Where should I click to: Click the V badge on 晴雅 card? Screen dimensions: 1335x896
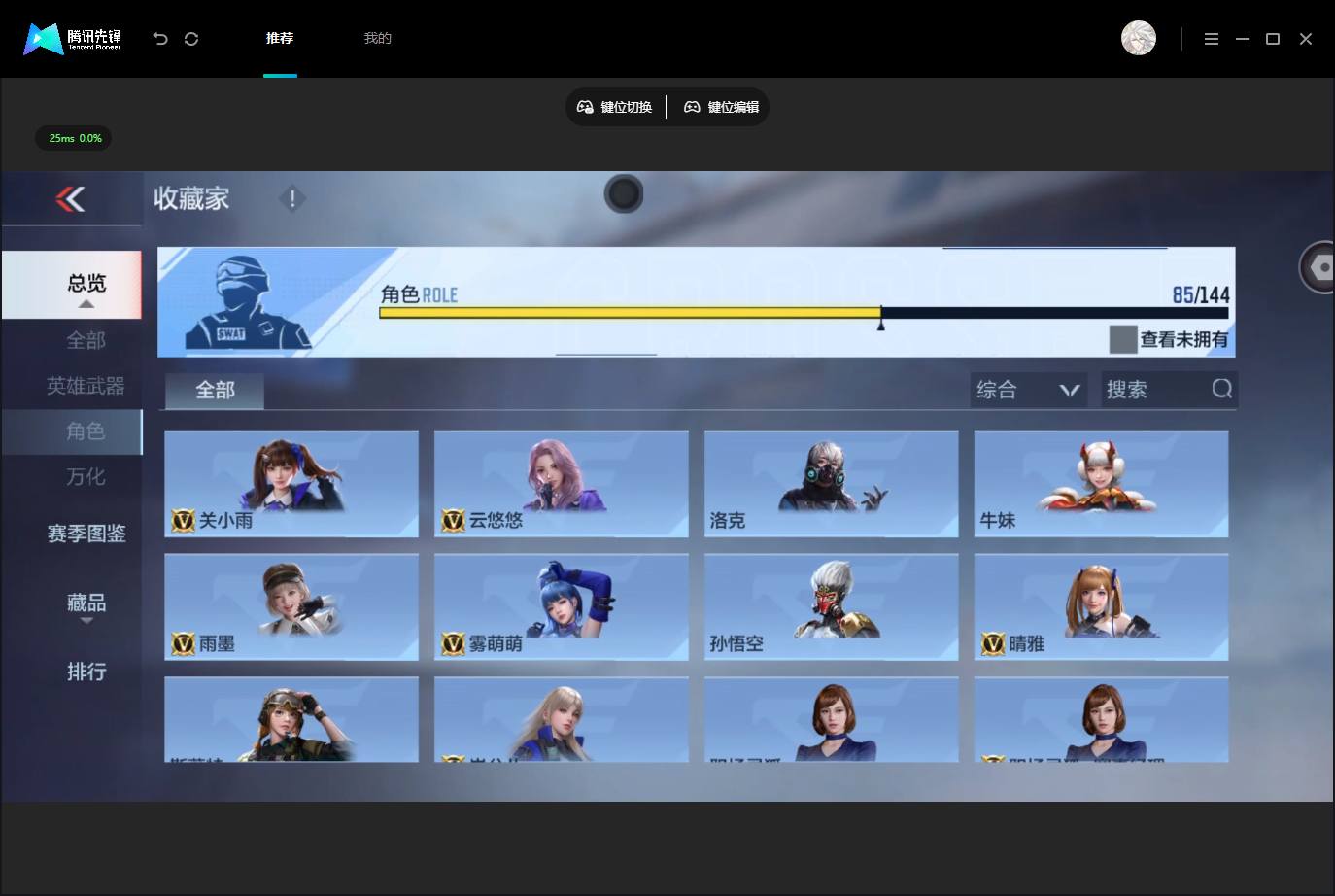tap(993, 643)
